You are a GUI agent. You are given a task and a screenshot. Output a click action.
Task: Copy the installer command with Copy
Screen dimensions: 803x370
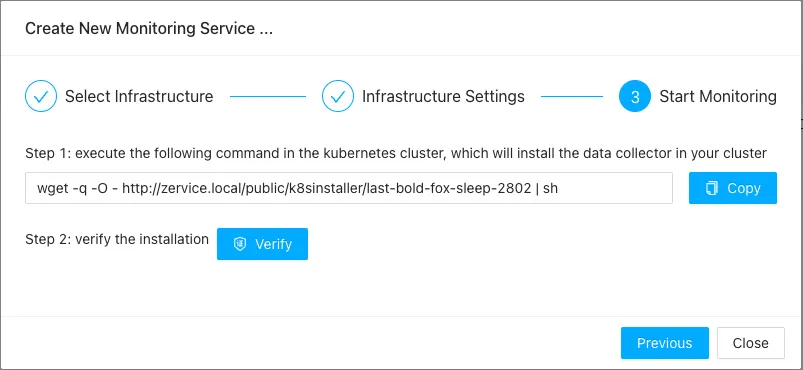(733, 188)
